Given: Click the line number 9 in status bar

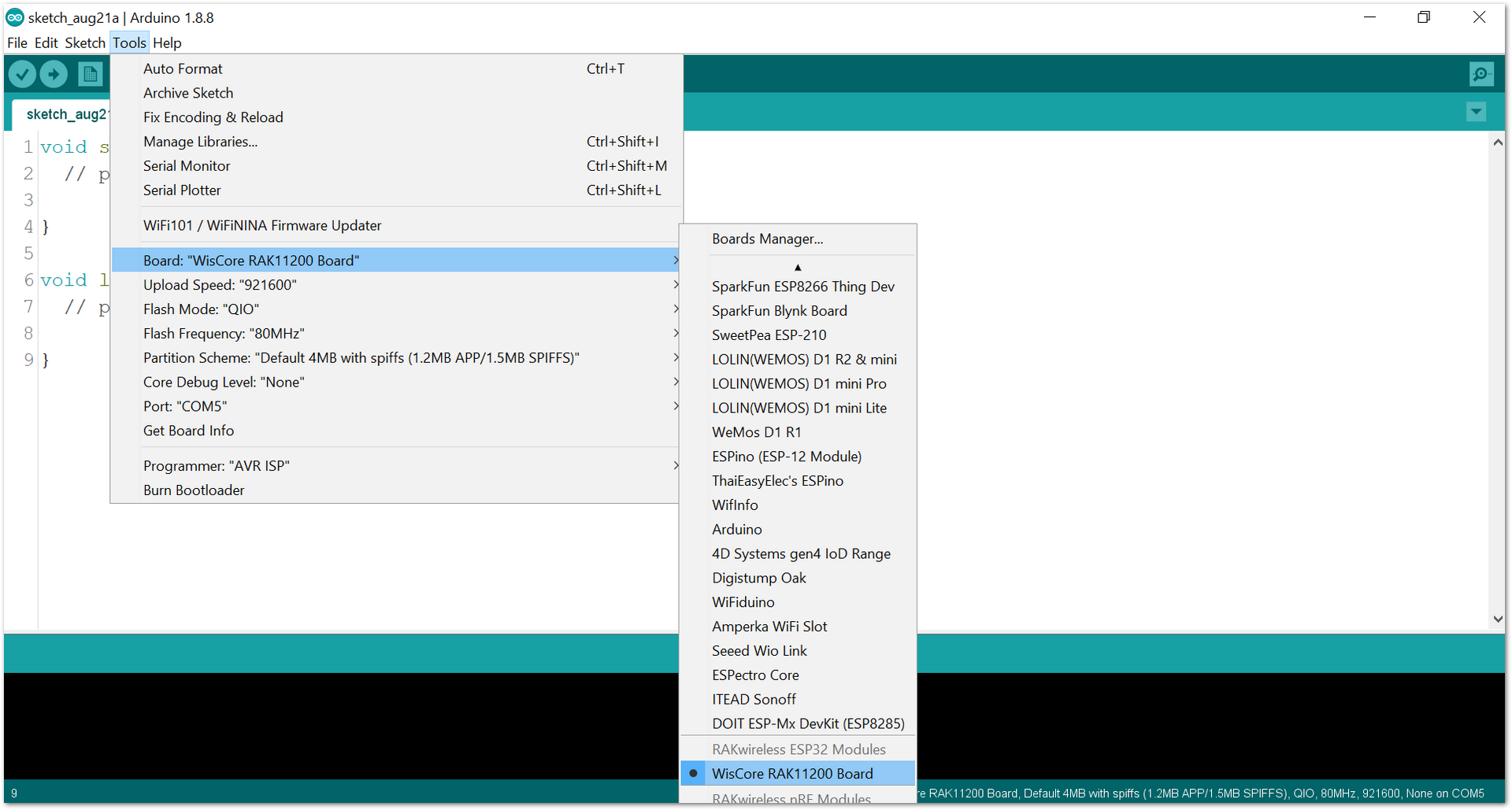Looking at the screenshot, I should 14,794.
